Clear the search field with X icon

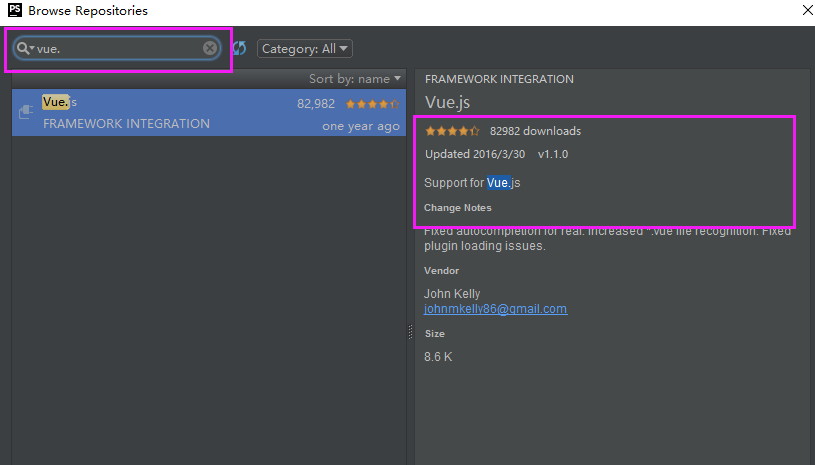(209, 48)
